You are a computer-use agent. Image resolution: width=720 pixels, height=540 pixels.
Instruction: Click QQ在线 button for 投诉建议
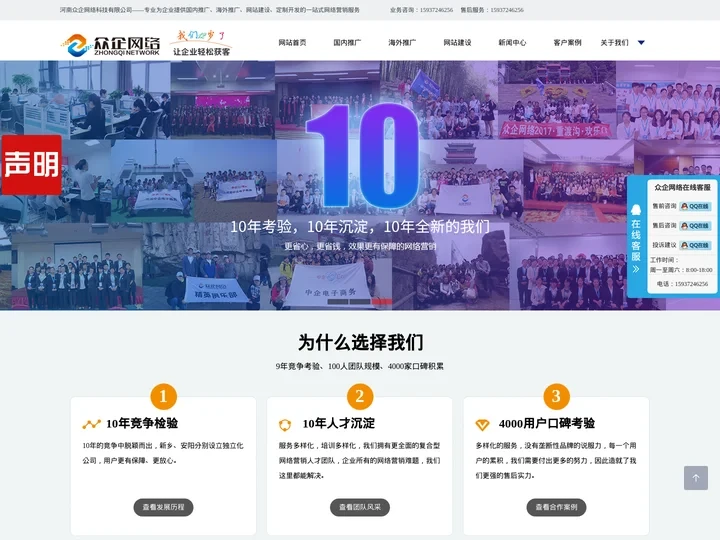(x=695, y=245)
